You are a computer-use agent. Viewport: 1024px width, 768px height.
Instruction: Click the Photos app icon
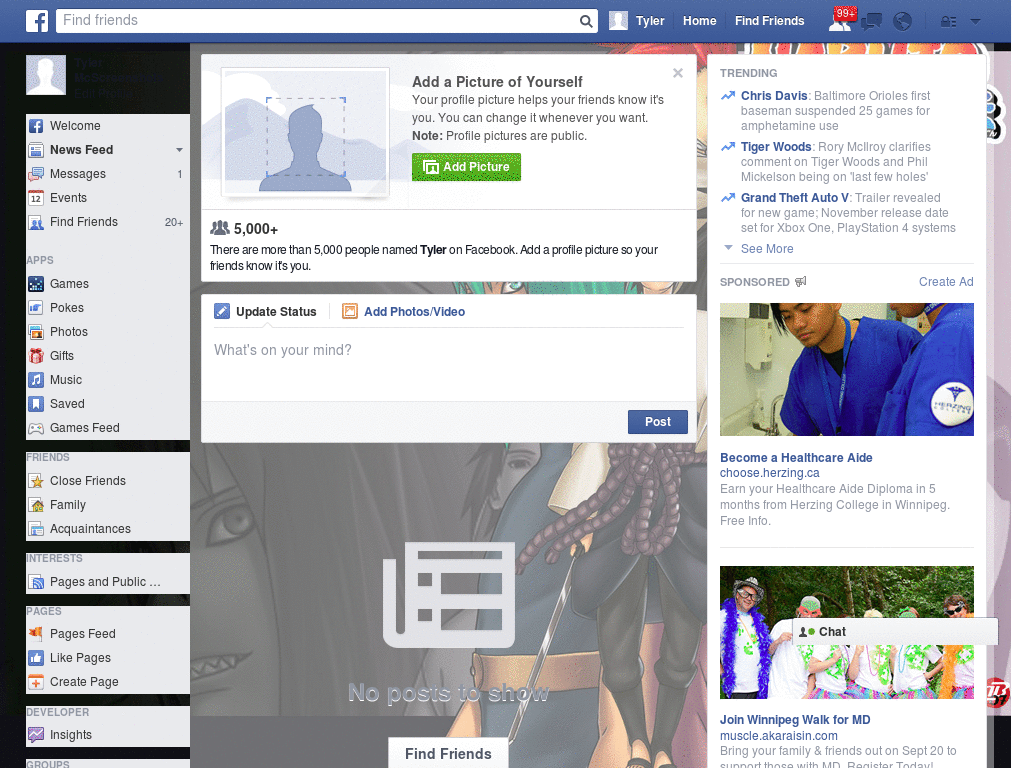(36, 332)
